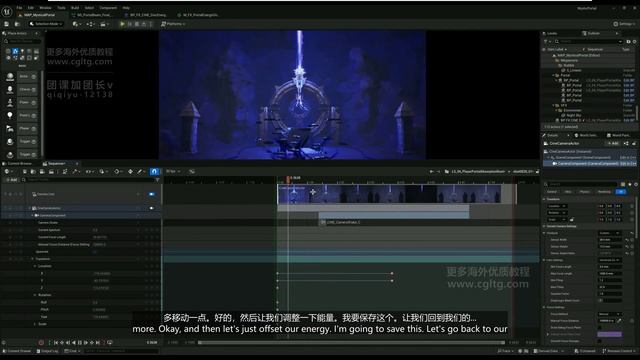Open Settings at top right of toolbar
Image resolution: width=640 pixels, height=360 pixels.
pos(624,24)
